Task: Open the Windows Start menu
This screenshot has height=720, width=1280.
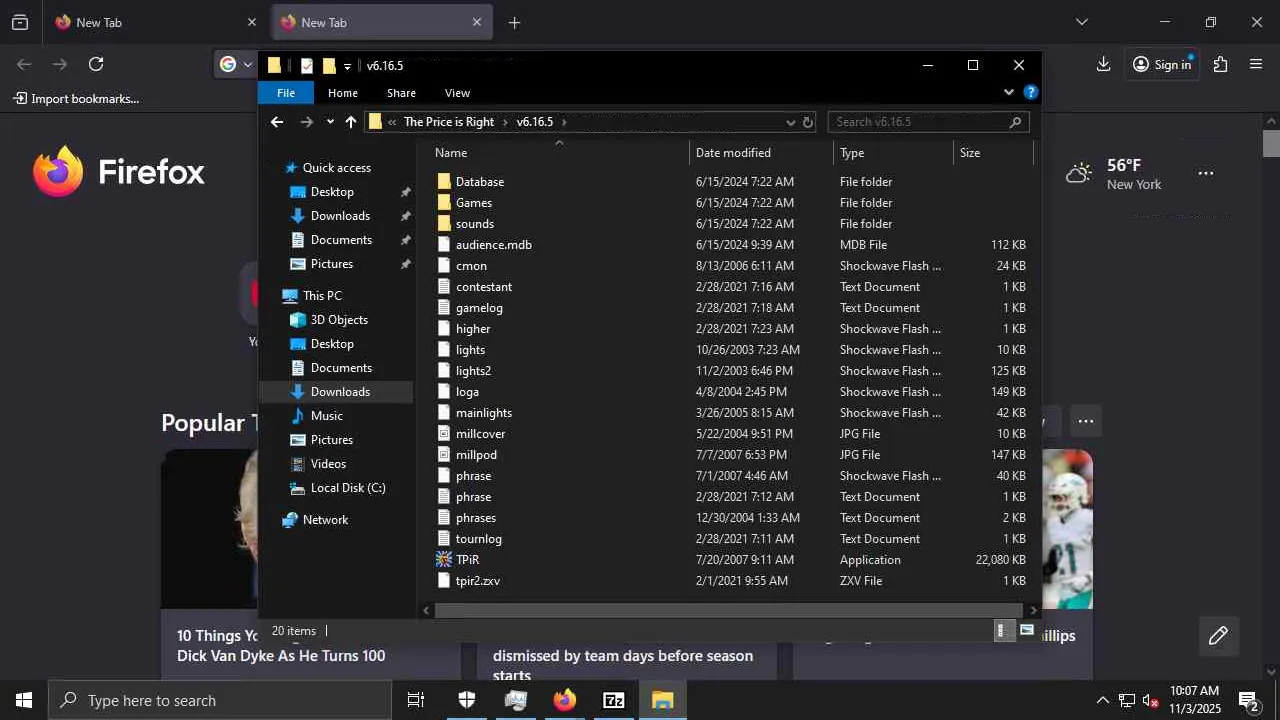Action: click(x=24, y=700)
